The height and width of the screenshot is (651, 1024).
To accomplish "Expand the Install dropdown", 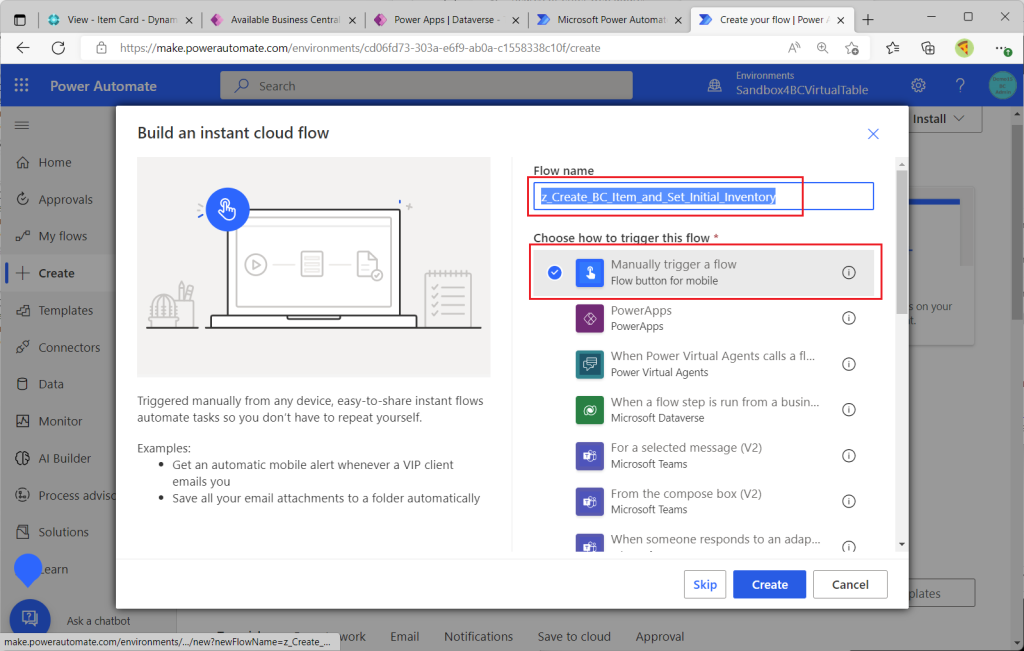I will pyautogui.click(x=938, y=118).
